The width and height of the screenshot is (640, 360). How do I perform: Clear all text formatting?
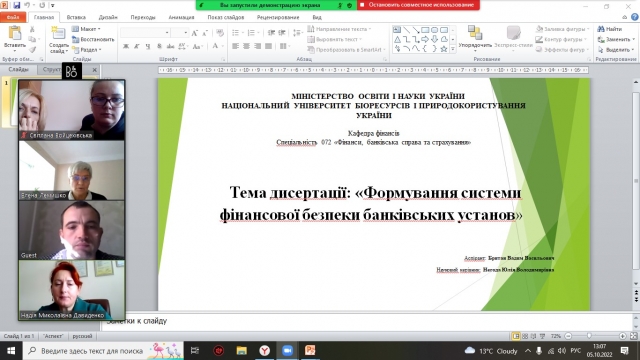[220, 33]
